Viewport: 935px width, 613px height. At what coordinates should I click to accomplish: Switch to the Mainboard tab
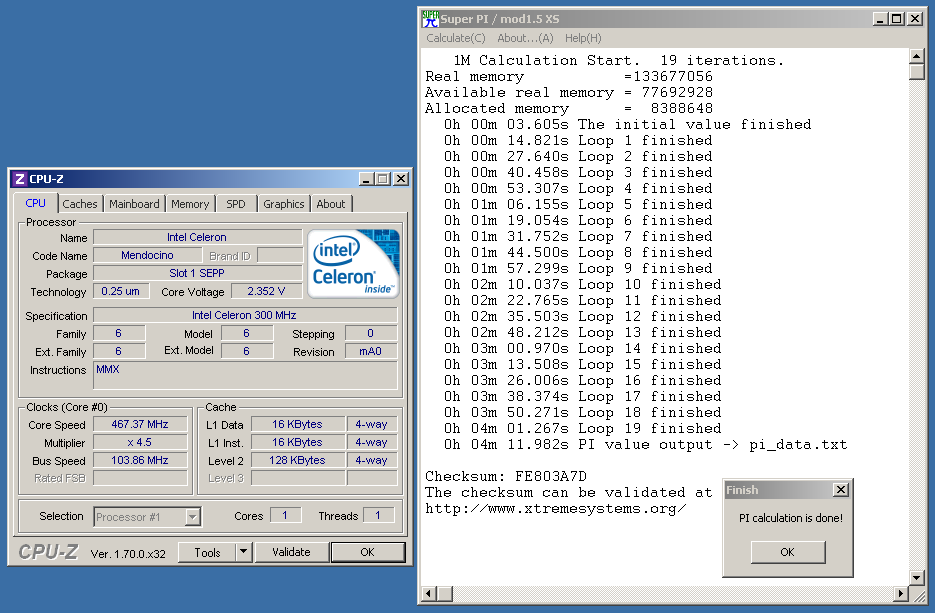(x=134, y=204)
